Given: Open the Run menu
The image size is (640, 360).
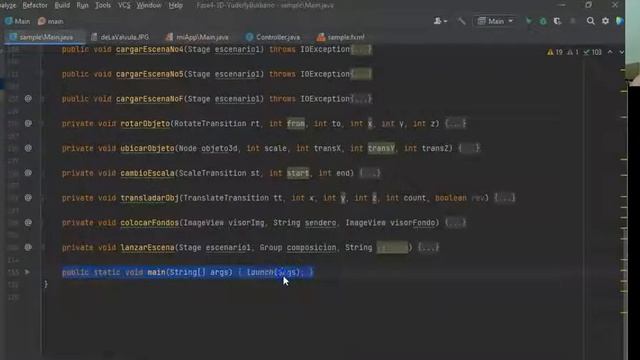Looking at the screenshot, I should (82, 5).
